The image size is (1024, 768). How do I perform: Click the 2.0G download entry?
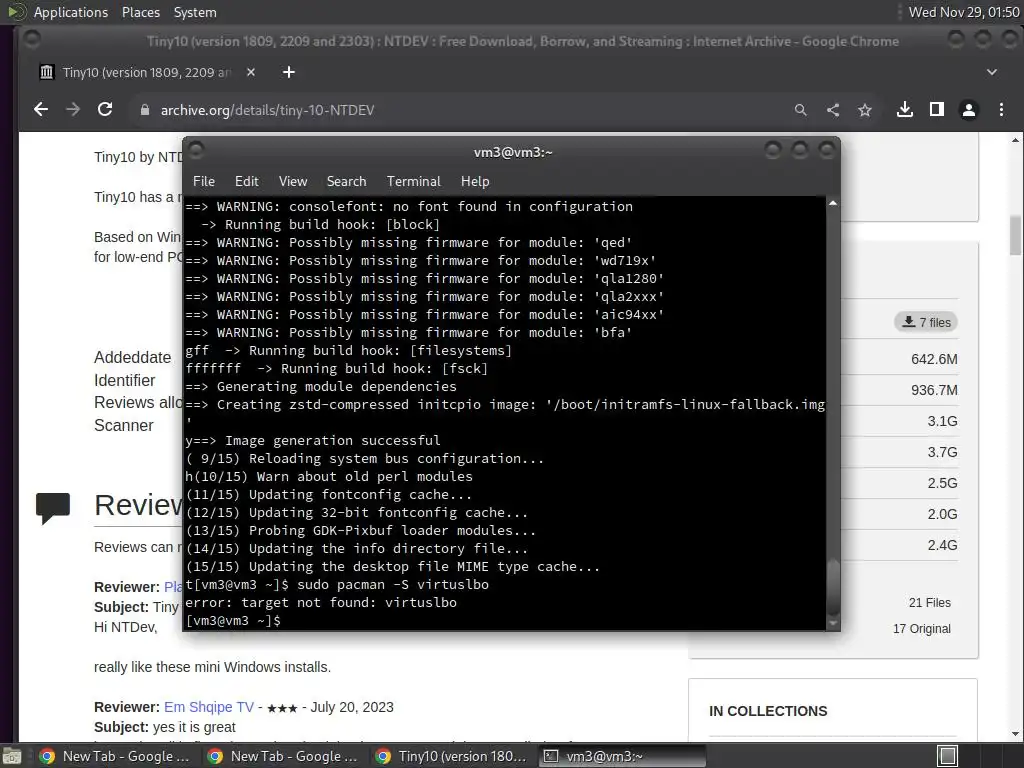[942, 514]
